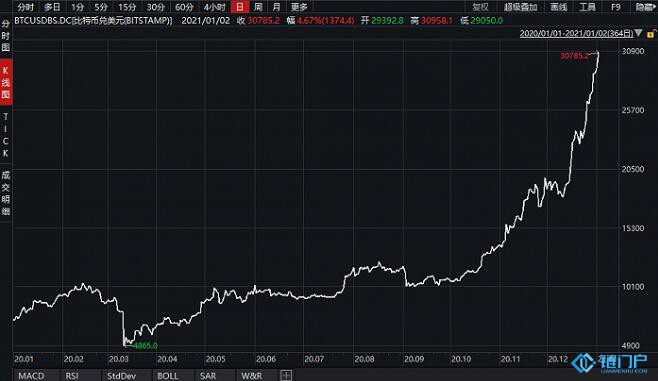Image resolution: width=658 pixels, height=381 pixels.
Task: Click the 30900 price axis label
Action: (x=633, y=51)
